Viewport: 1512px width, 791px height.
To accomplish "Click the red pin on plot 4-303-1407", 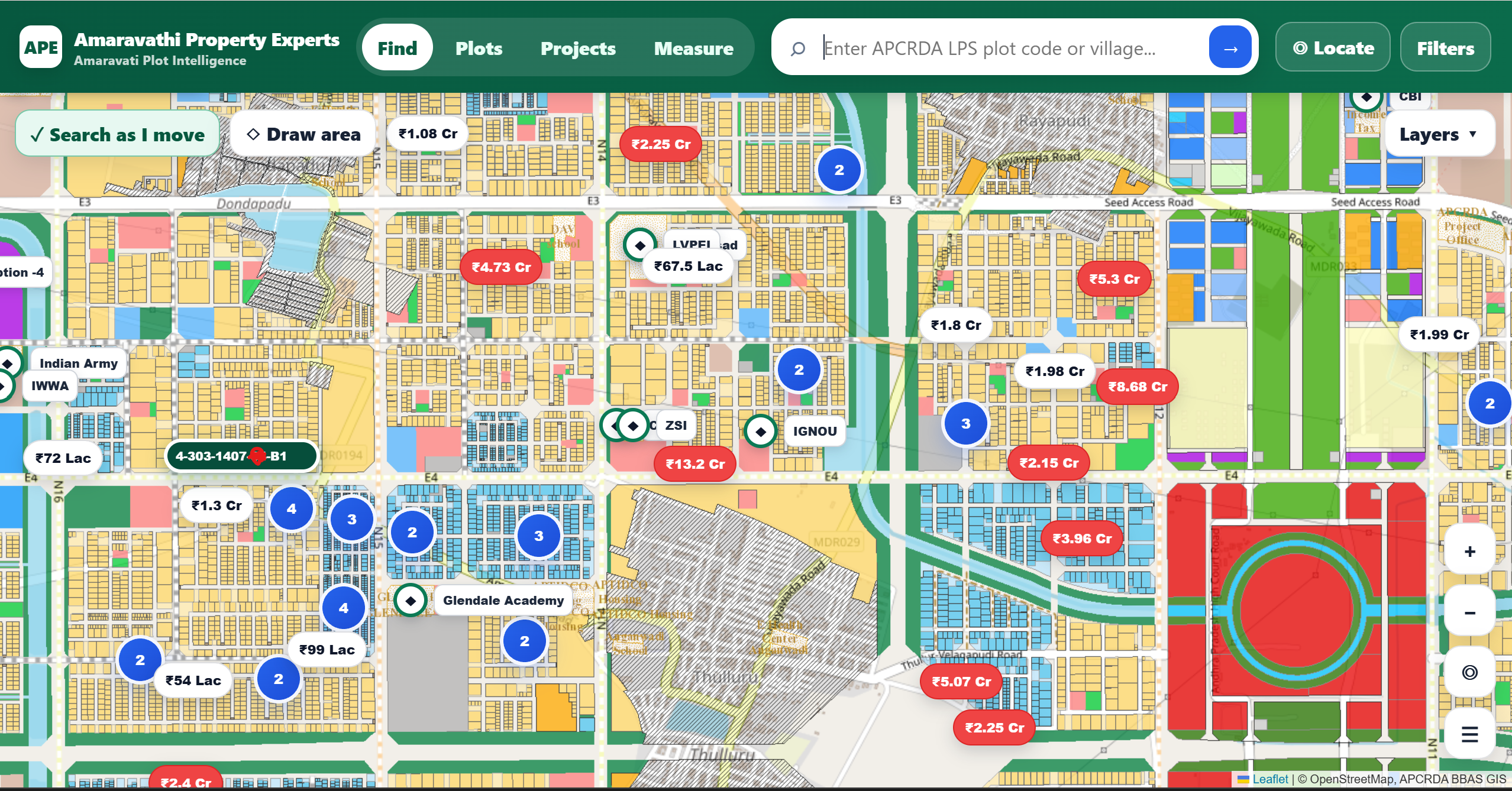I will pyautogui.click(x=257, y=455).
